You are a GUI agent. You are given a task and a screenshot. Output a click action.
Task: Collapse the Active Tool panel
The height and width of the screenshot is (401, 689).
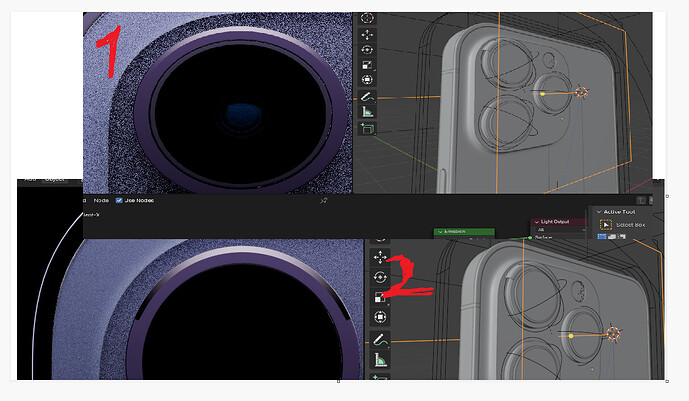click(x=598, y=212)
